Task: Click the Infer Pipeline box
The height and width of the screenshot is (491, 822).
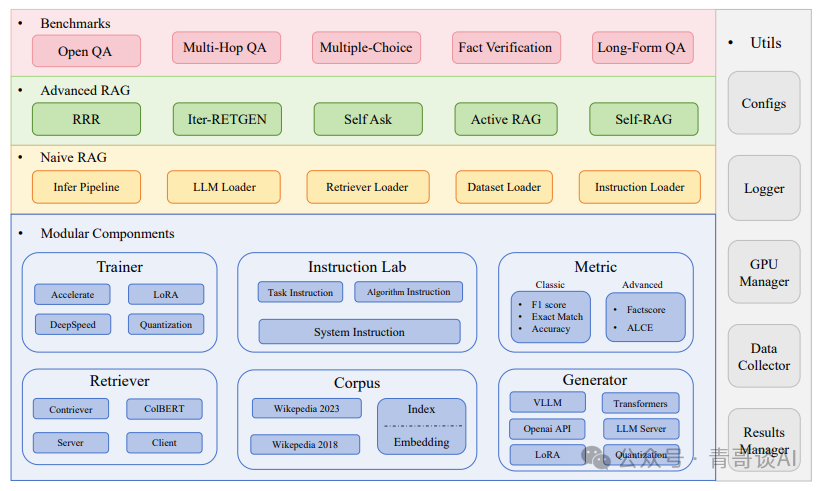Action: pos(86,187)
